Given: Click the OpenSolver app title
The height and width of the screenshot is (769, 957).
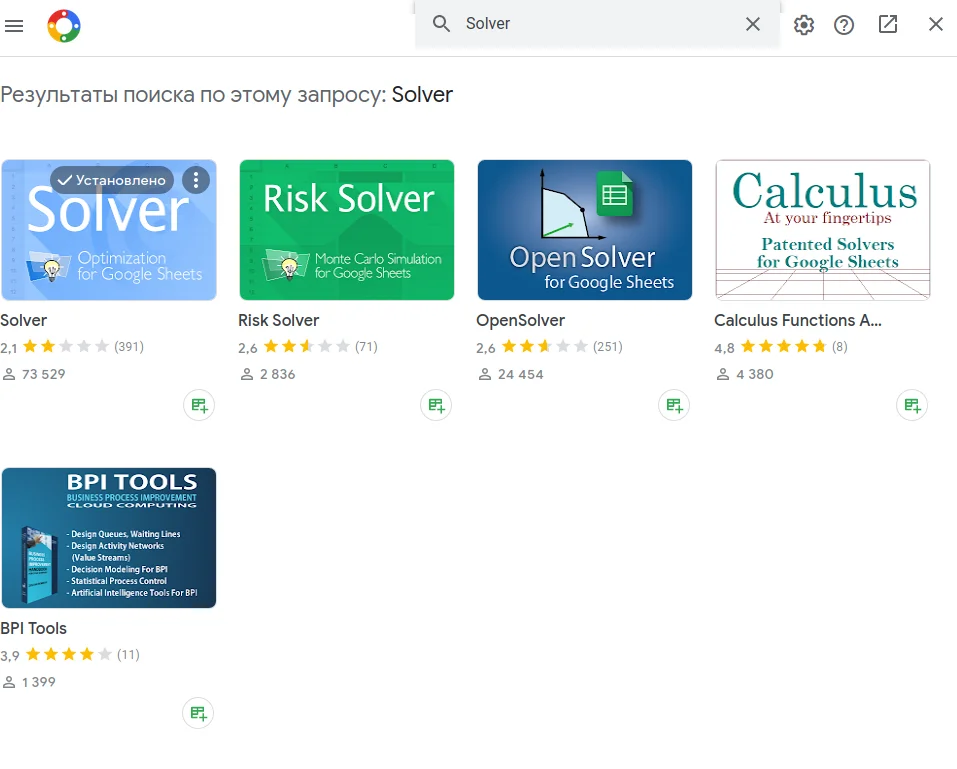Looking at the screenshot, I should click(521, 320).
